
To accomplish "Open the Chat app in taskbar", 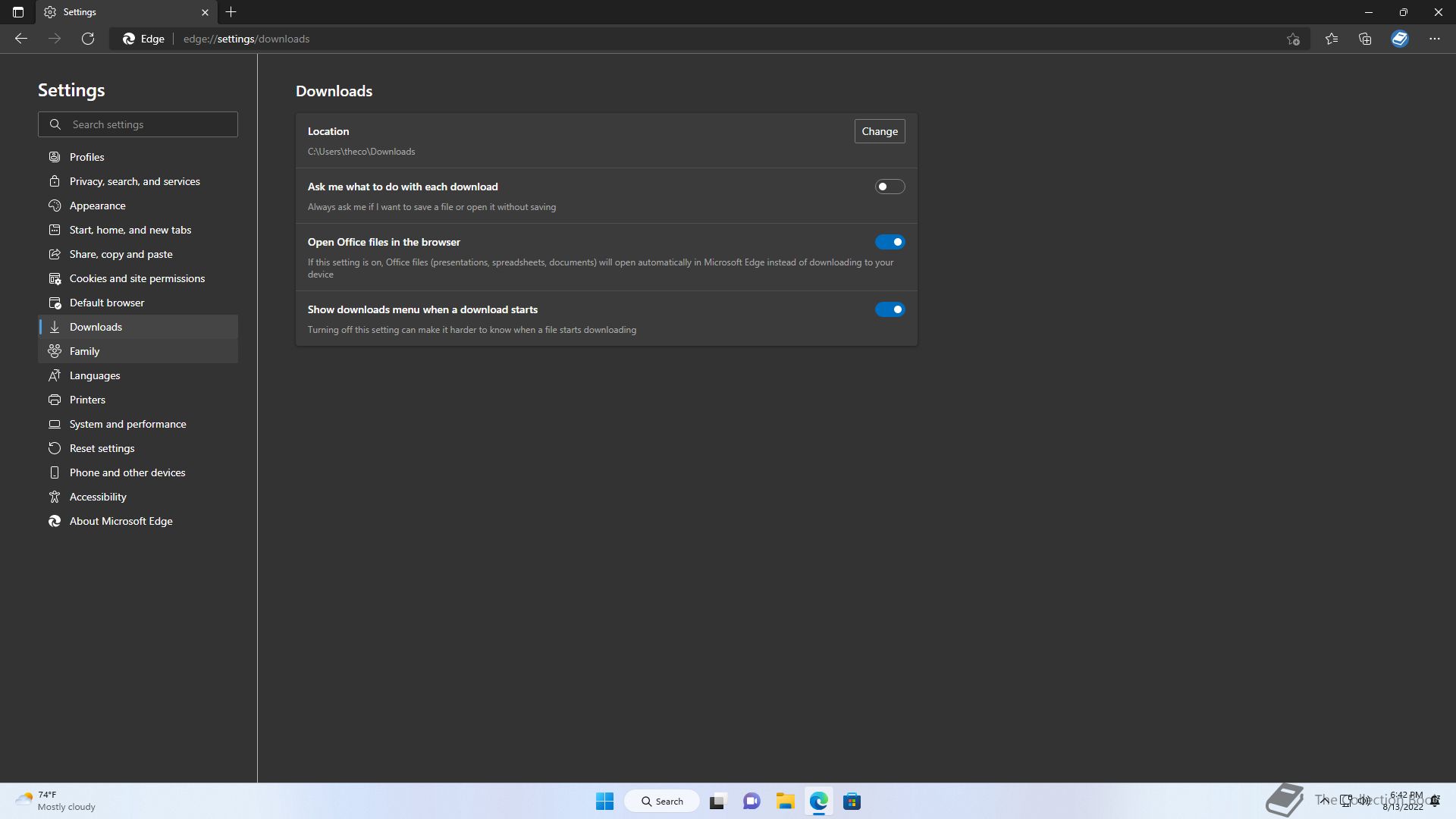I will pos(752,801).
